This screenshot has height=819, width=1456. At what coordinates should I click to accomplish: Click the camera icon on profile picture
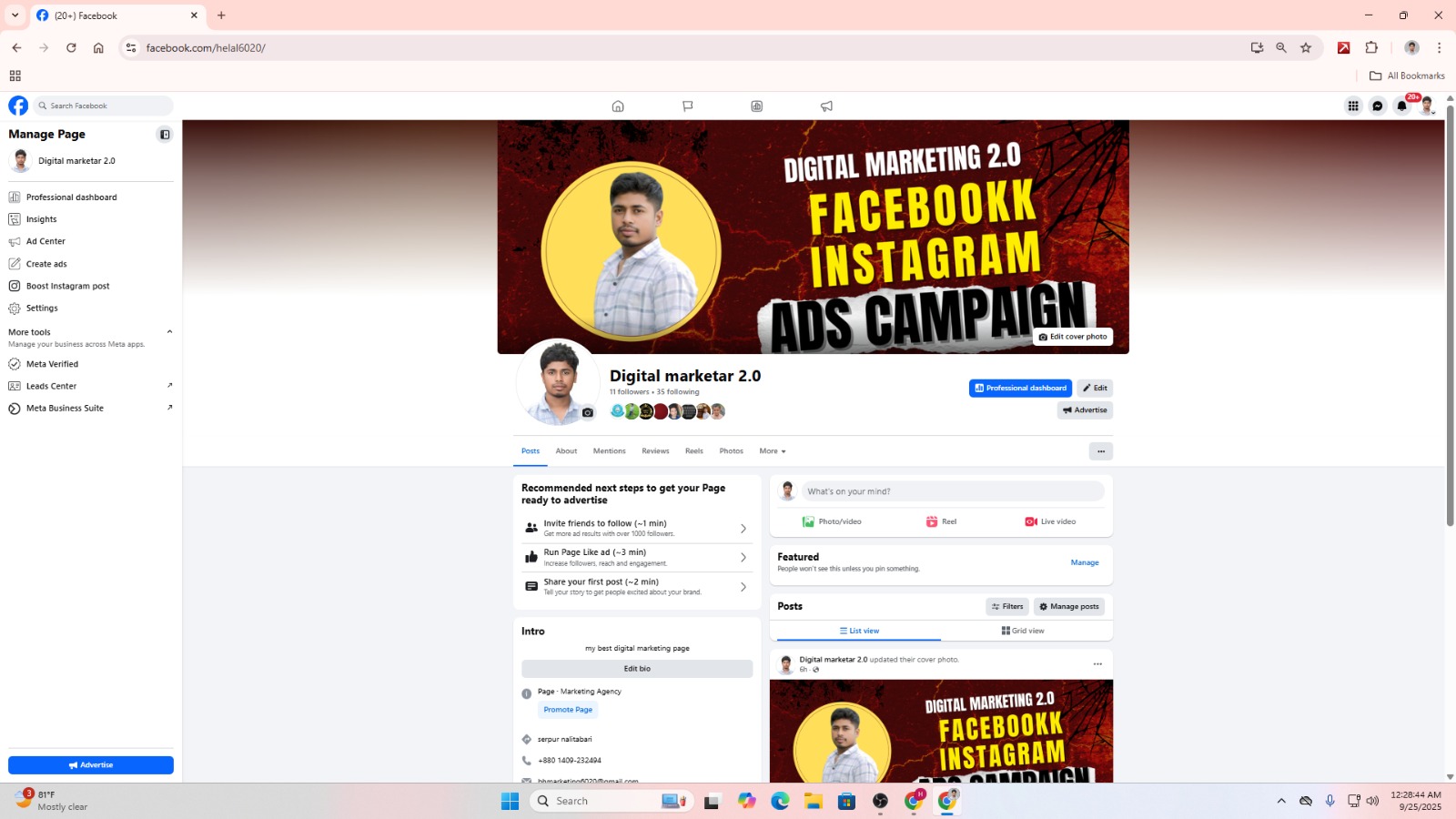point(588,412)
